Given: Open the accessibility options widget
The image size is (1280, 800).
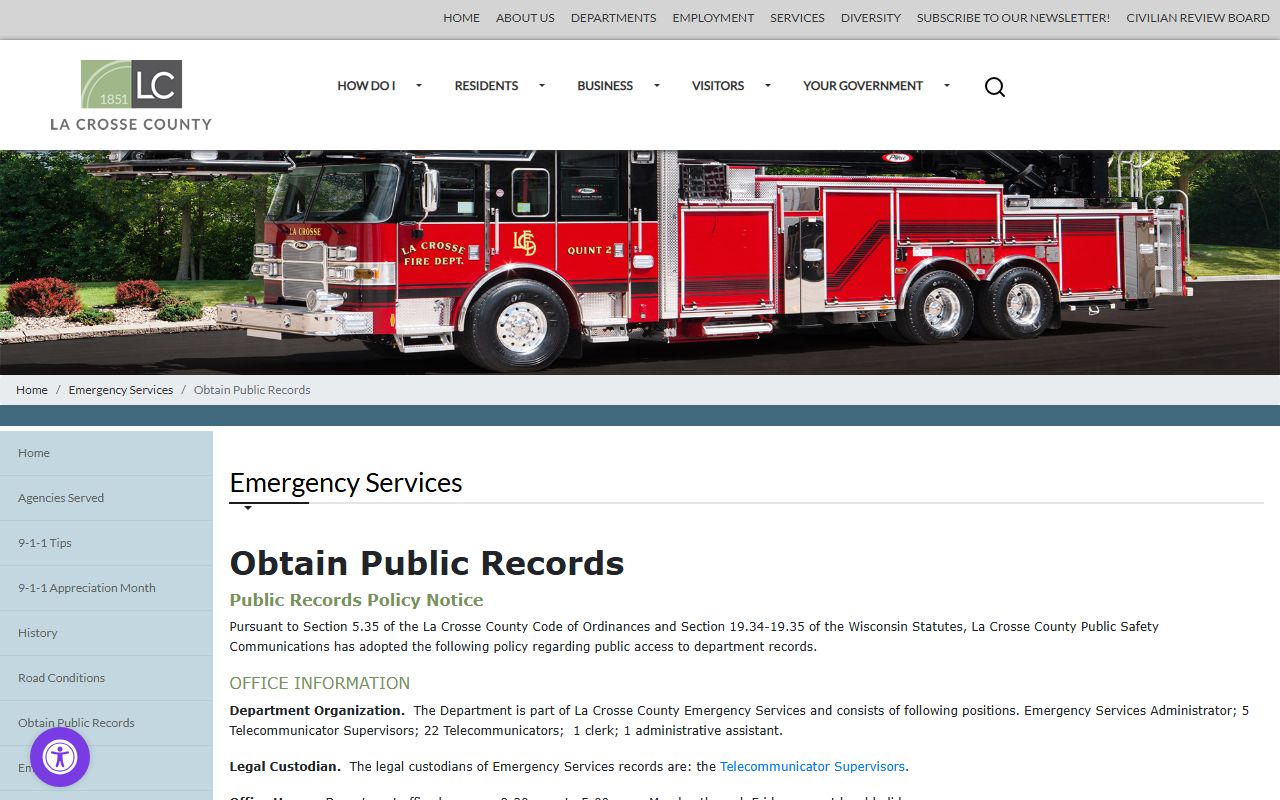Looking at the screenshot, I should 60,757.
